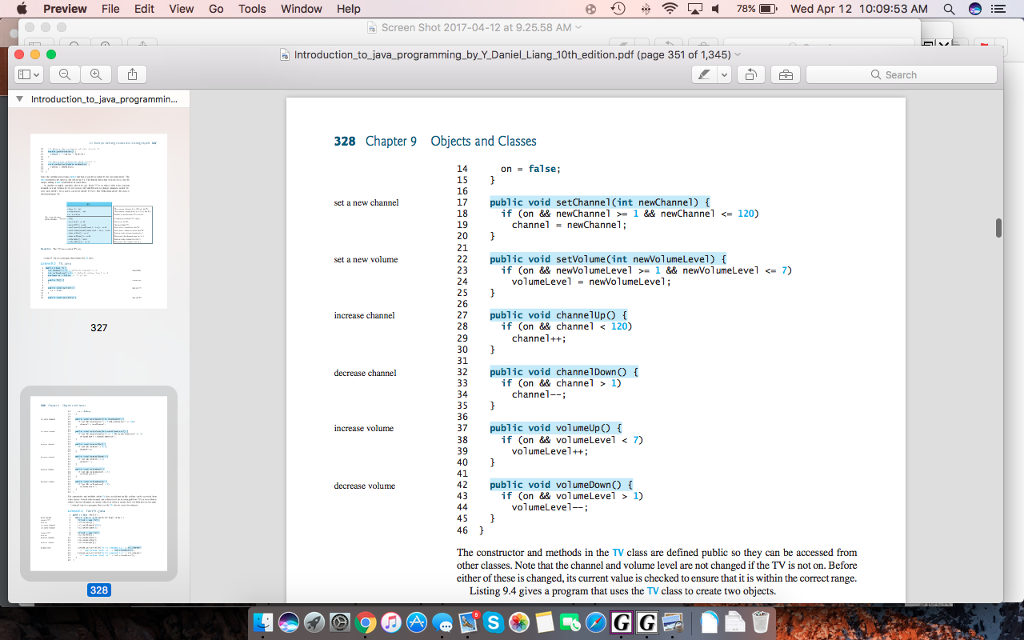This screenshot has height=640, width=1024.
Task: Open the Markup toolbar with the pencil icon
Action: (x=706, y=74)
